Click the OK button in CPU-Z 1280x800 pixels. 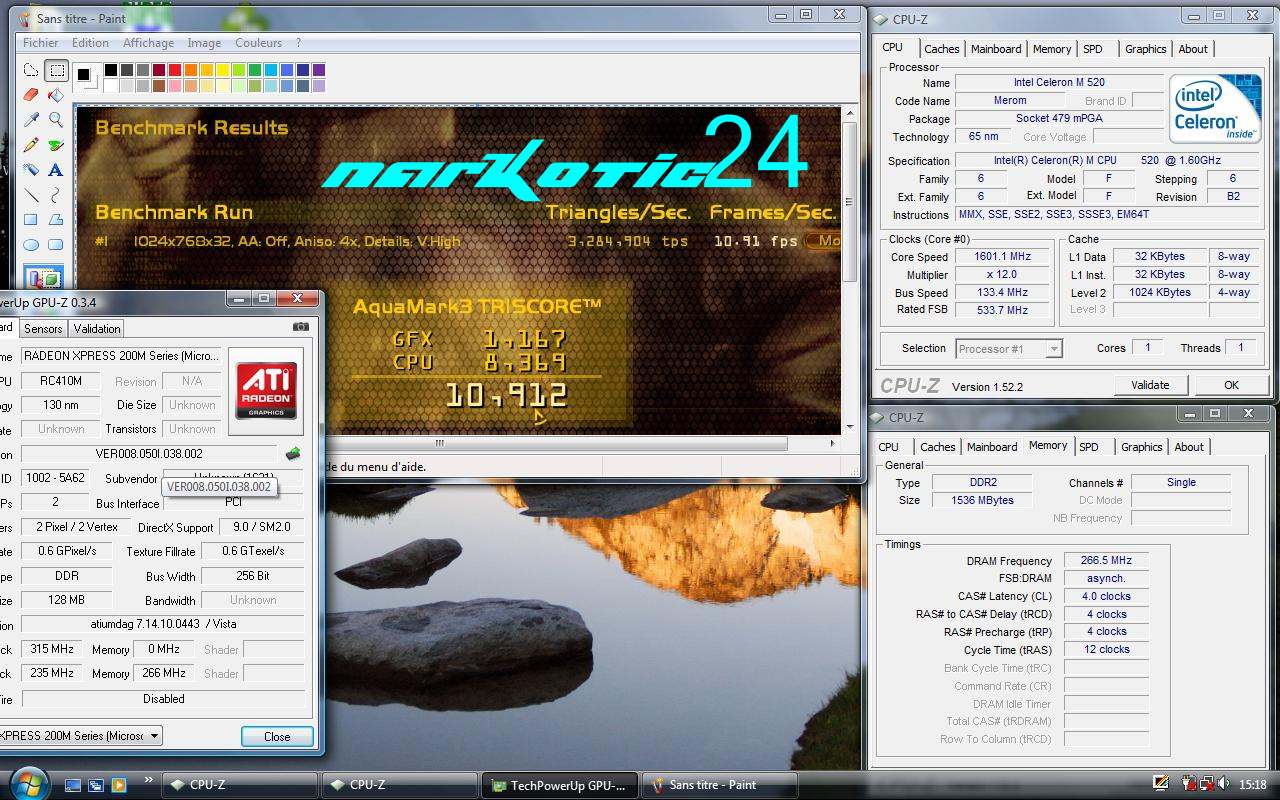click(1231, 385)
